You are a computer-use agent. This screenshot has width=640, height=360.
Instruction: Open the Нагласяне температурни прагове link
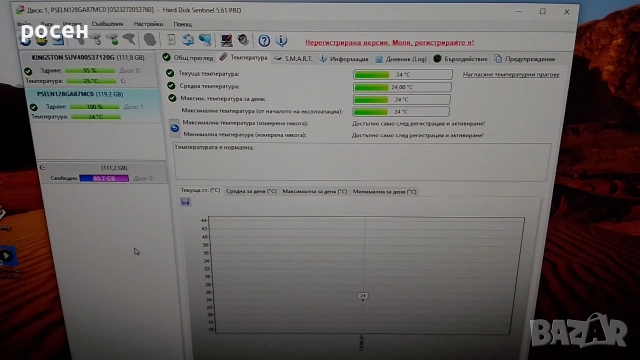511,75
